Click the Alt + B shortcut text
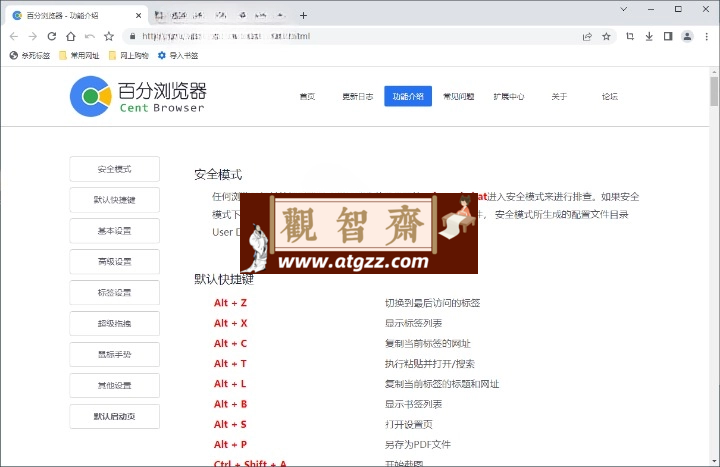Image resolution: width=720 pixels, height=467 pixels. [x=230, y=404]
